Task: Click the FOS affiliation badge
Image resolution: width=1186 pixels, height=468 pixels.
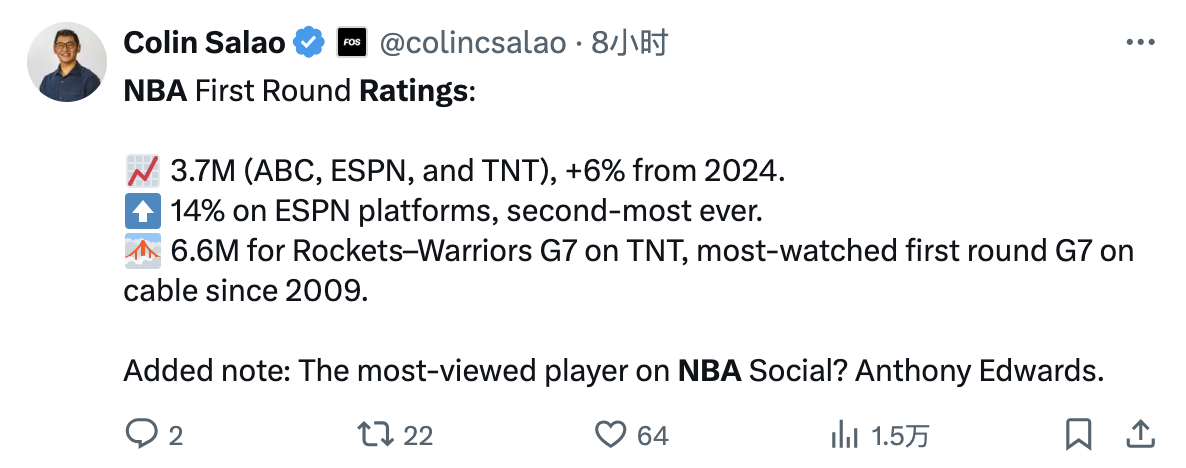Action: pyautogui.click(x=351, y=43)
